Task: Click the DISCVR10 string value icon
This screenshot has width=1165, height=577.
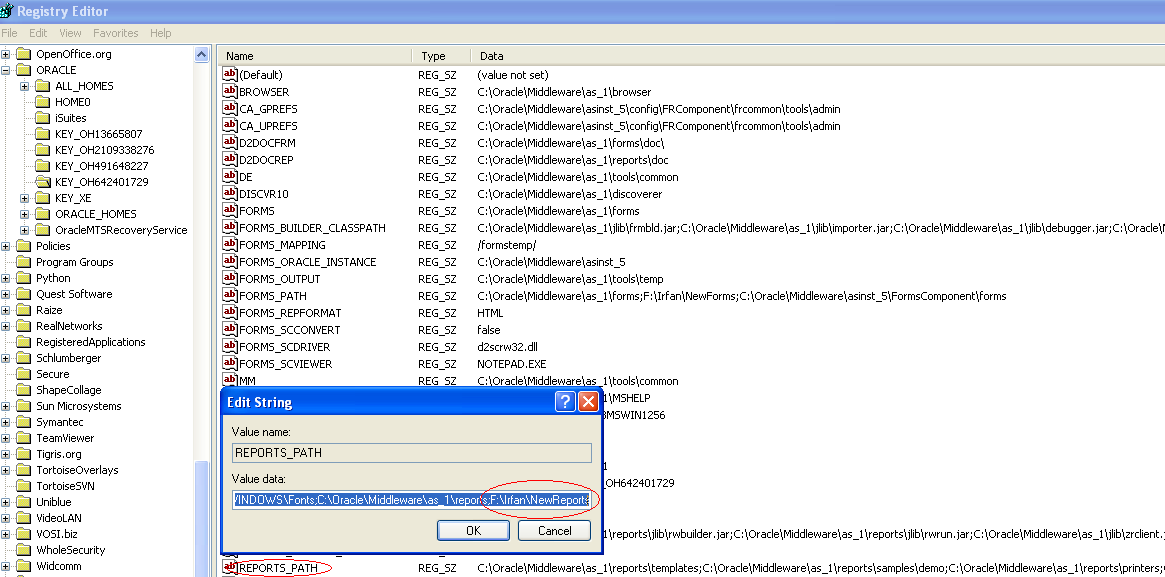Action: [229, 194]
